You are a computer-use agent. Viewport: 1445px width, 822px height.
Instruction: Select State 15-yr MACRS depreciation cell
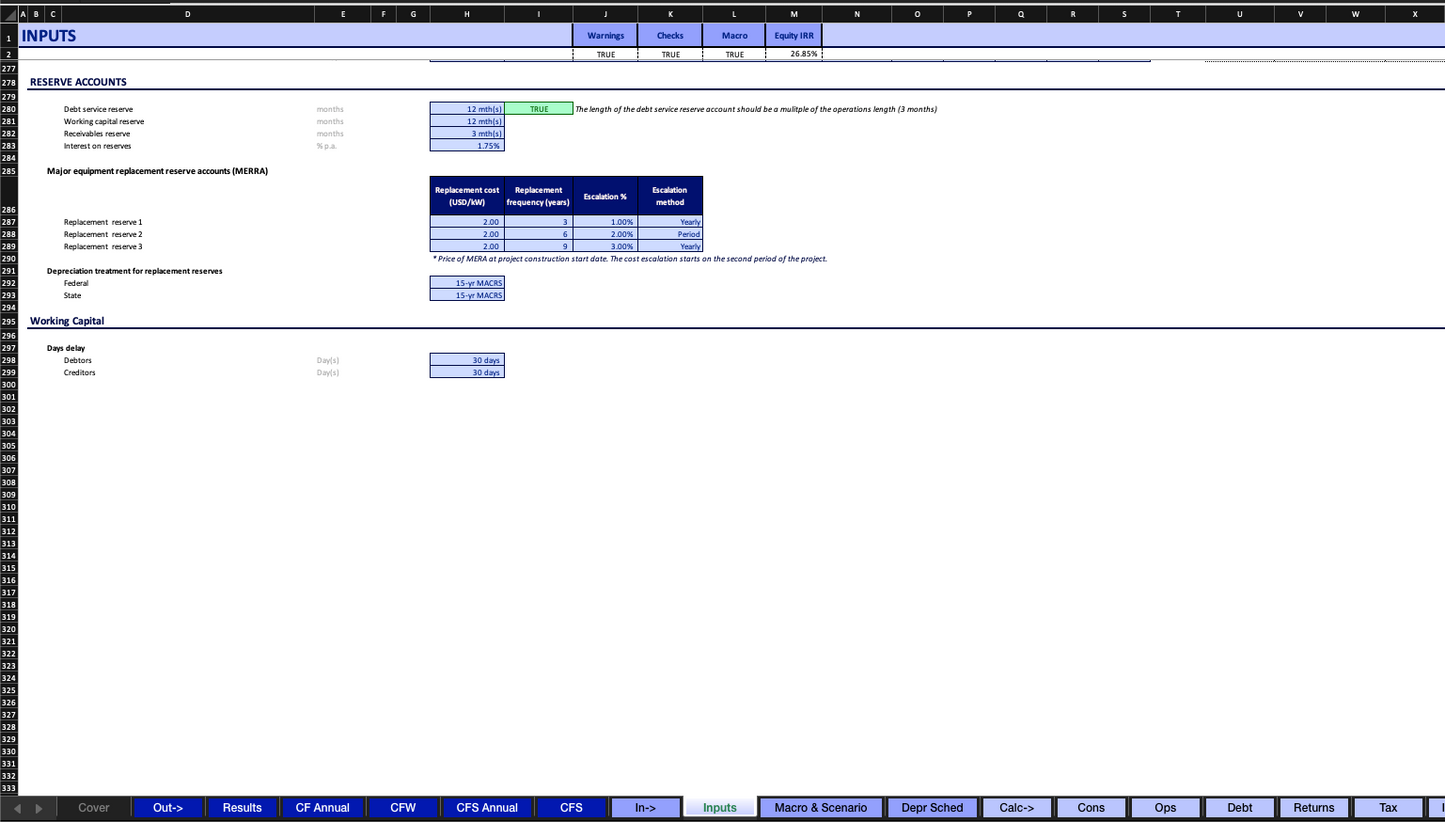click(x=467, y=295)
